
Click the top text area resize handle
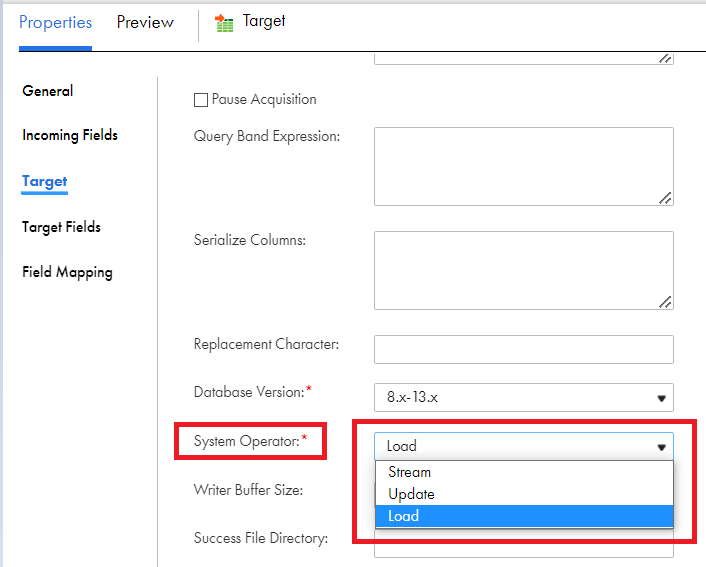click(665, 59)
